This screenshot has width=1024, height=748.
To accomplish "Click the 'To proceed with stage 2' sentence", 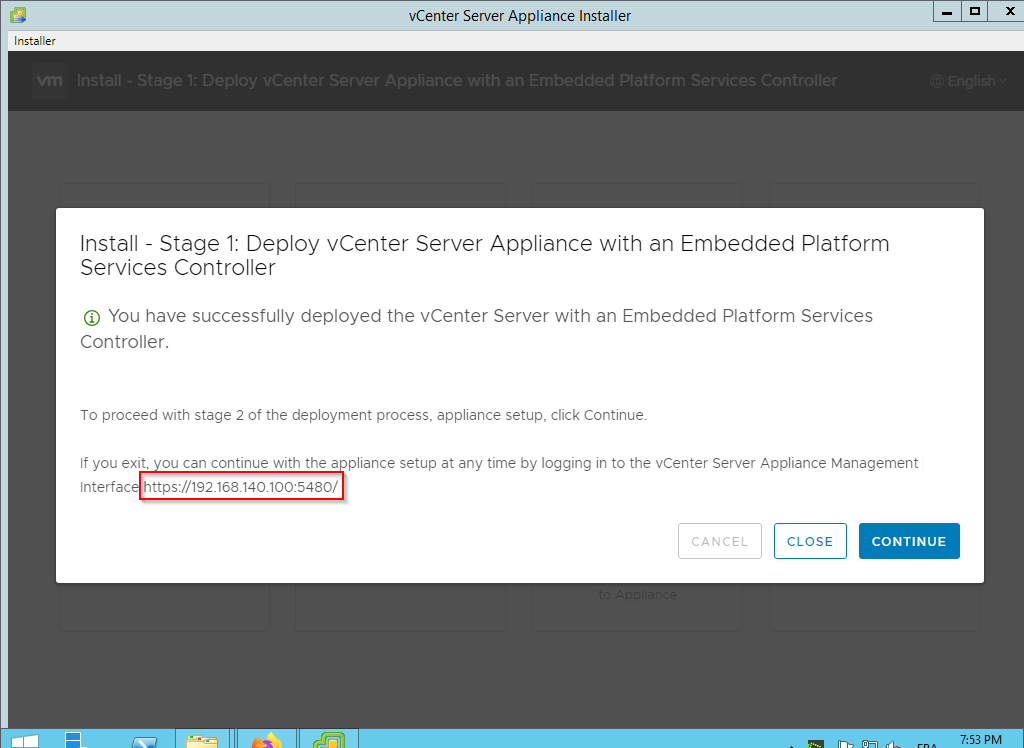I will click(363, 415).
